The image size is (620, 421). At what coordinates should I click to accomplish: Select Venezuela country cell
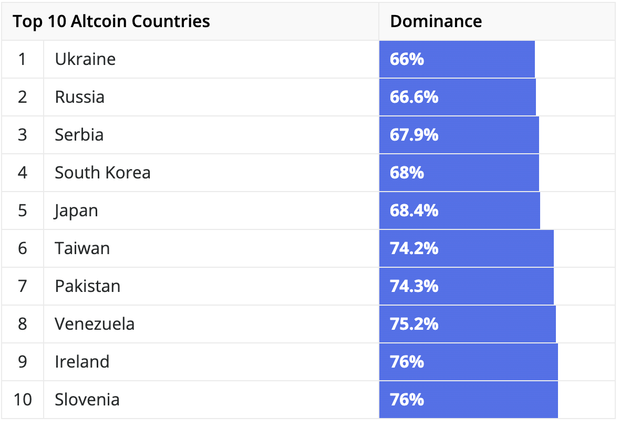click(94, 324)
